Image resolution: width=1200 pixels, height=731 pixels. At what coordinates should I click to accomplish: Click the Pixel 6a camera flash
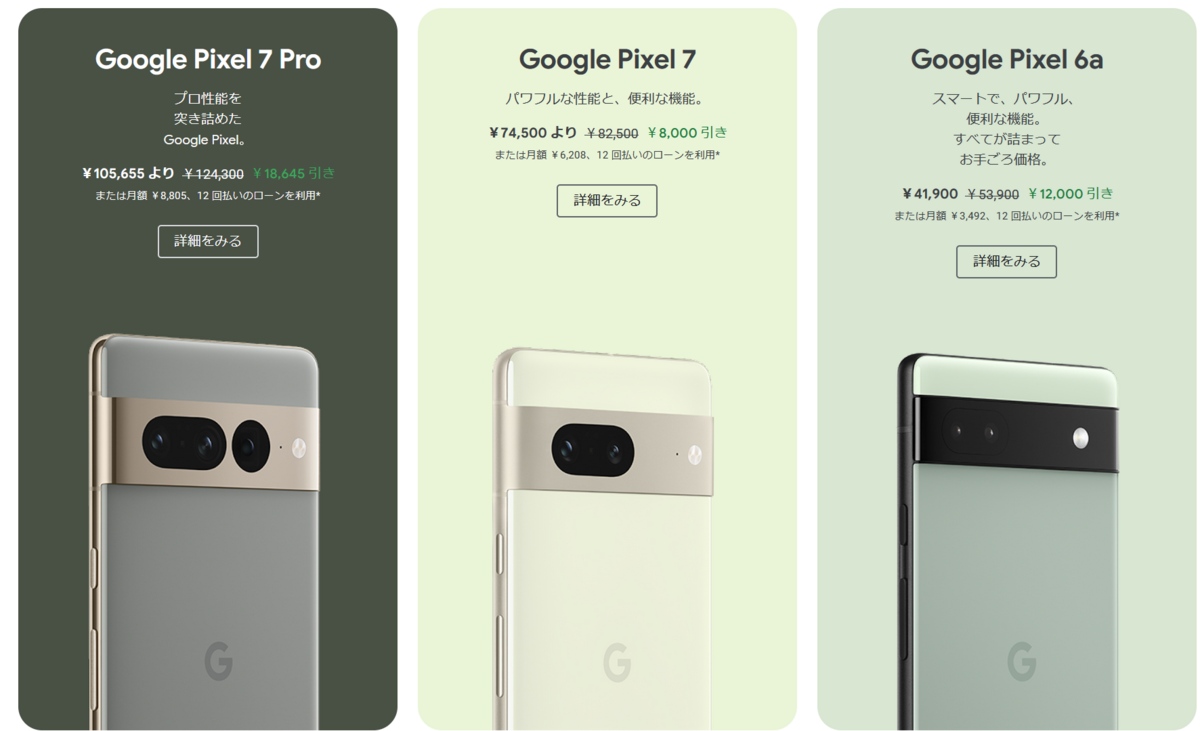point(1080,436)
